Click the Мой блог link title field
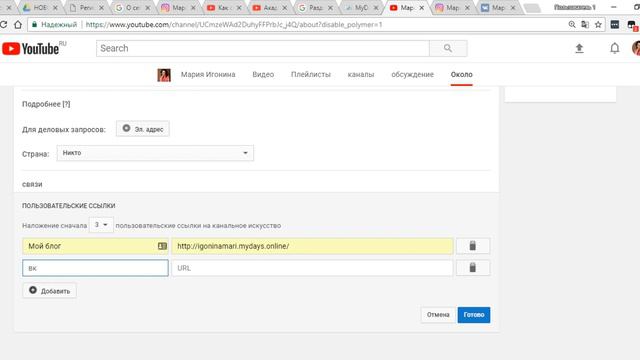The image size is (640, 360). (96, 246)
